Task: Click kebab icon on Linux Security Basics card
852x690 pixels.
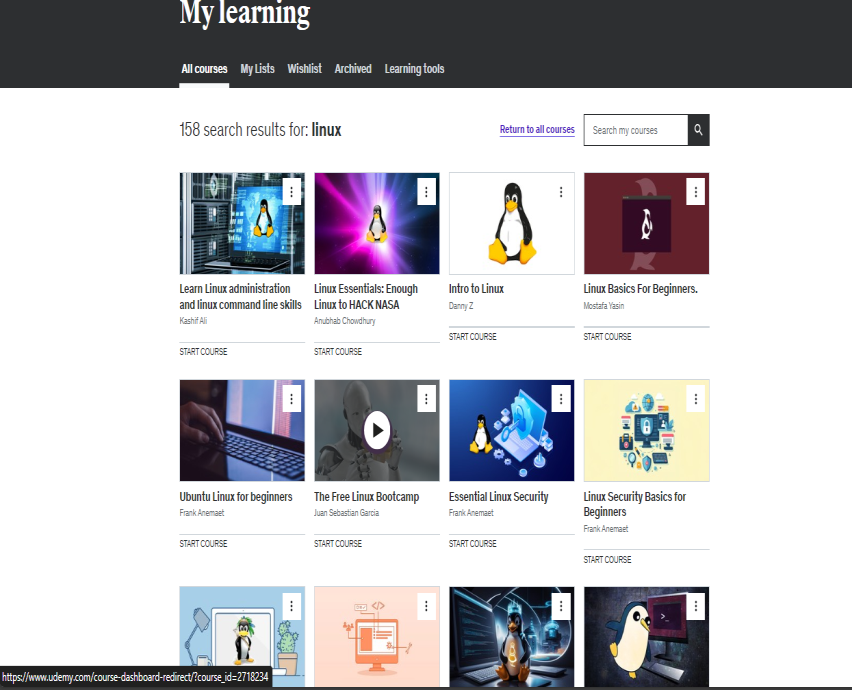Action: tap(696, 399)
